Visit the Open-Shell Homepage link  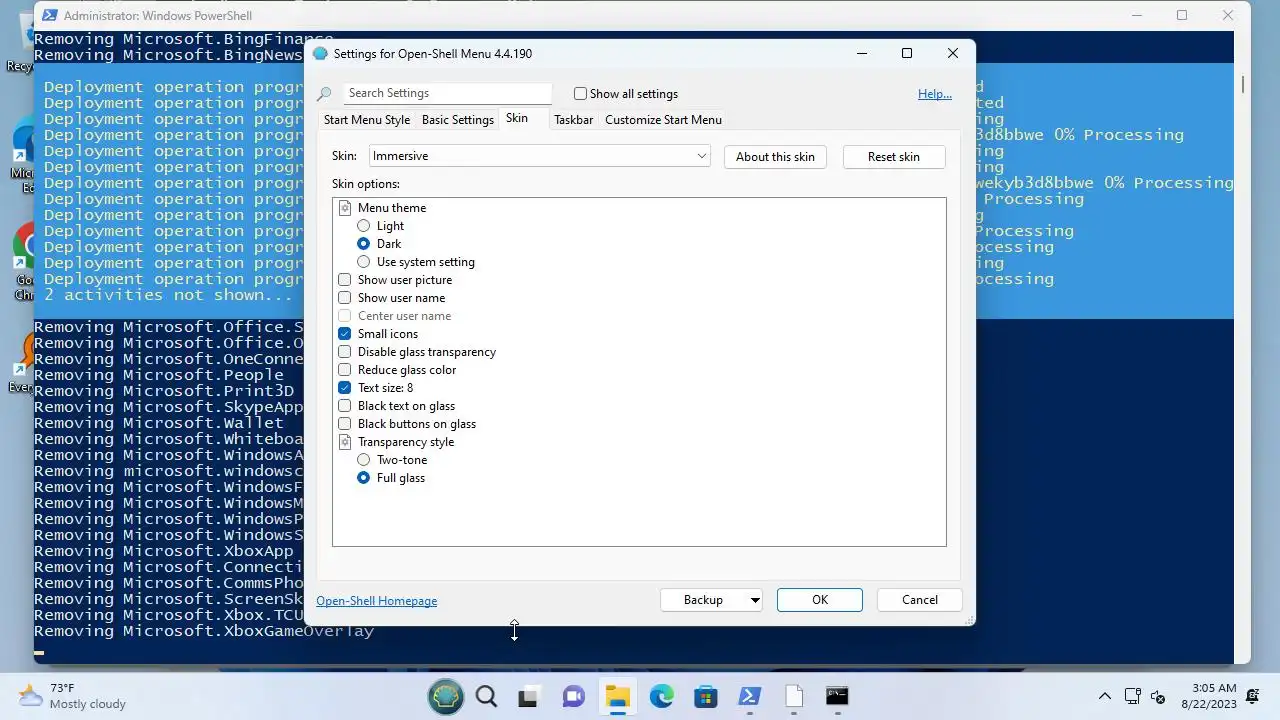pos(377,601)
